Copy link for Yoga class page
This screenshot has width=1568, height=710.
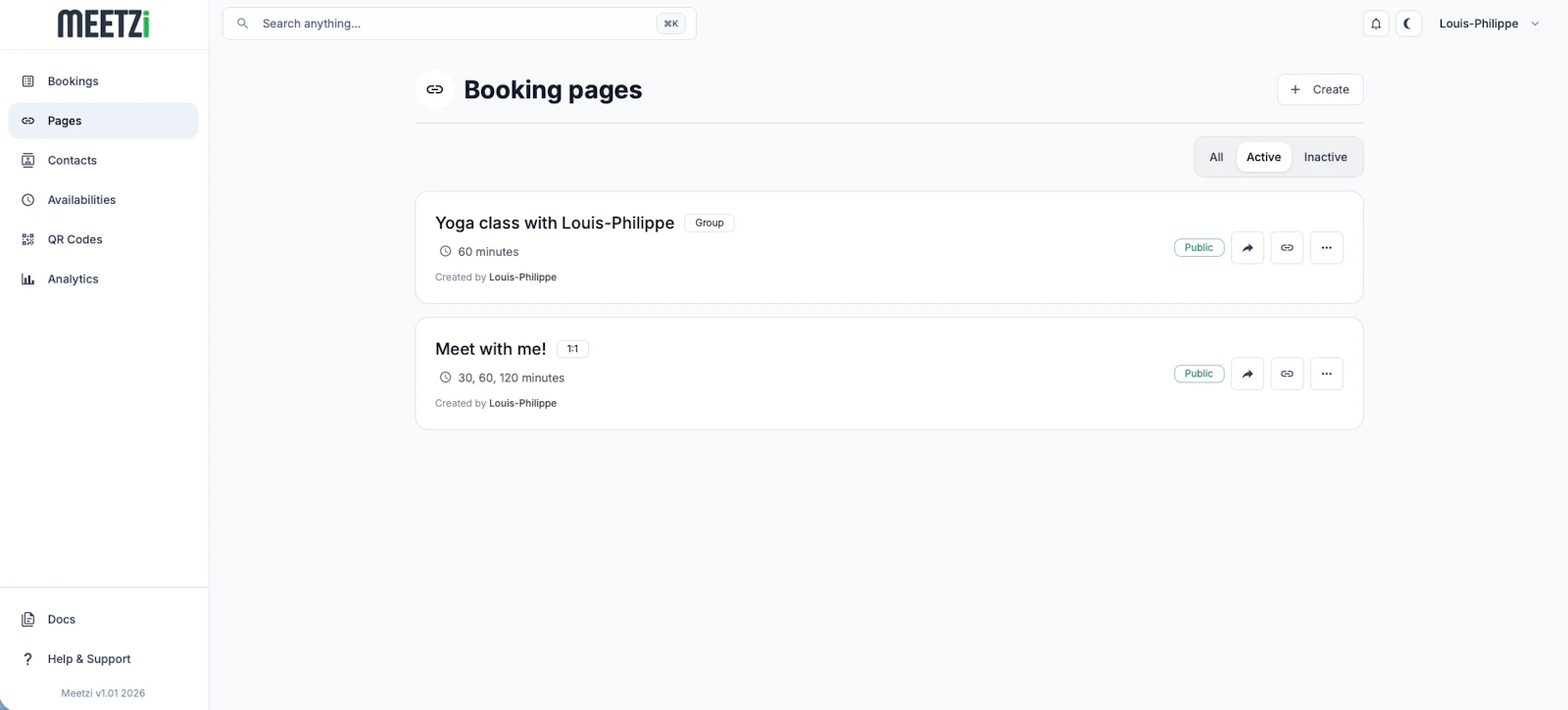1287,248
